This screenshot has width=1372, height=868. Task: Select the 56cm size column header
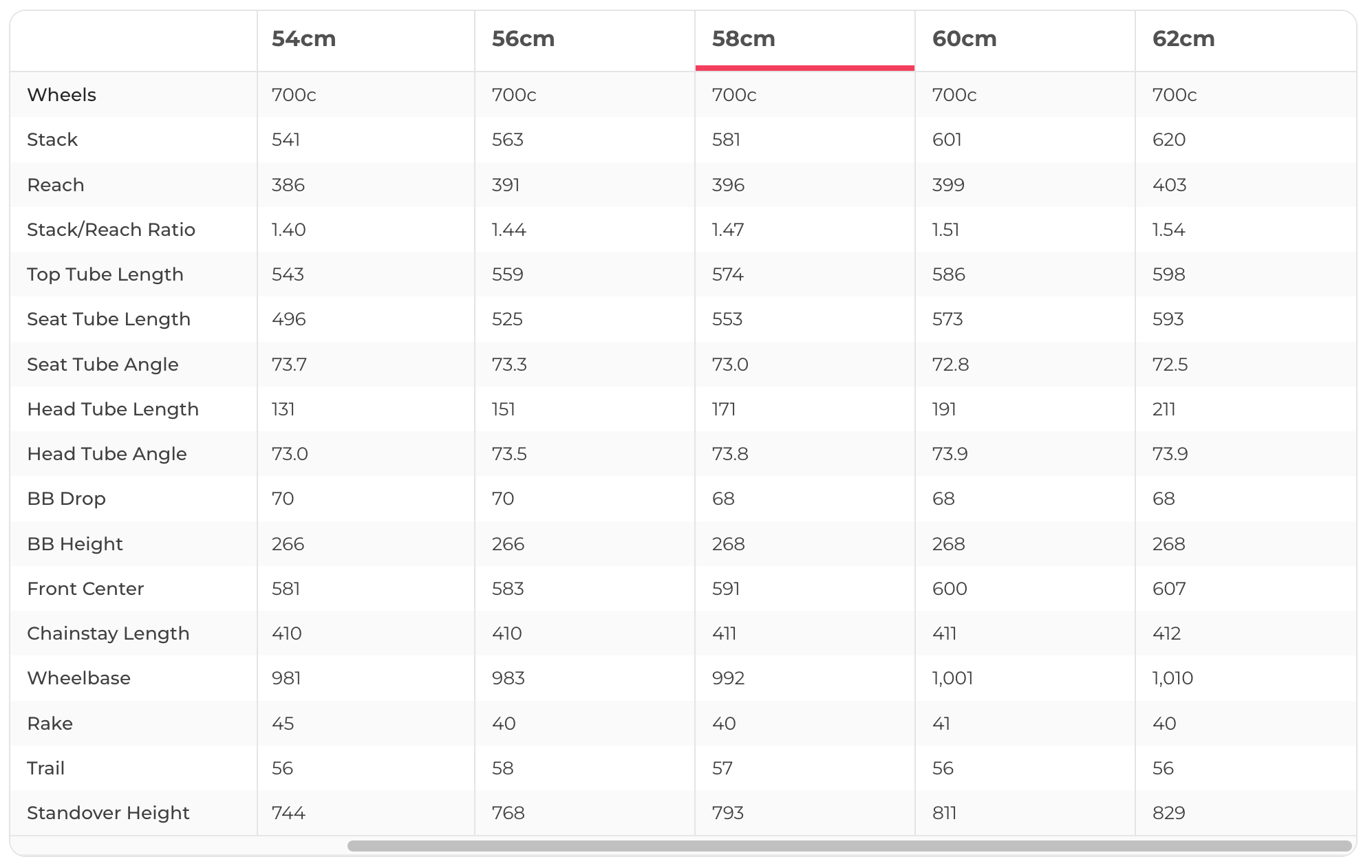point(523,39)
